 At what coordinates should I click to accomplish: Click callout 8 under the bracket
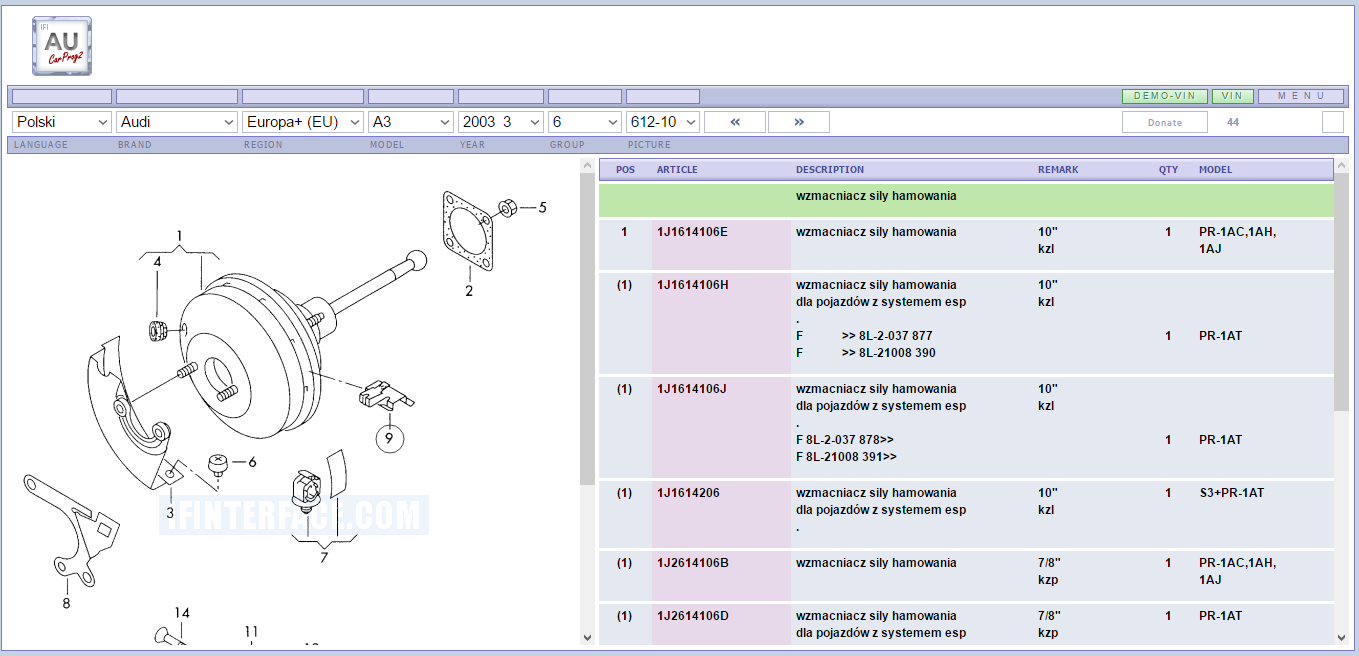click(66, 603)
